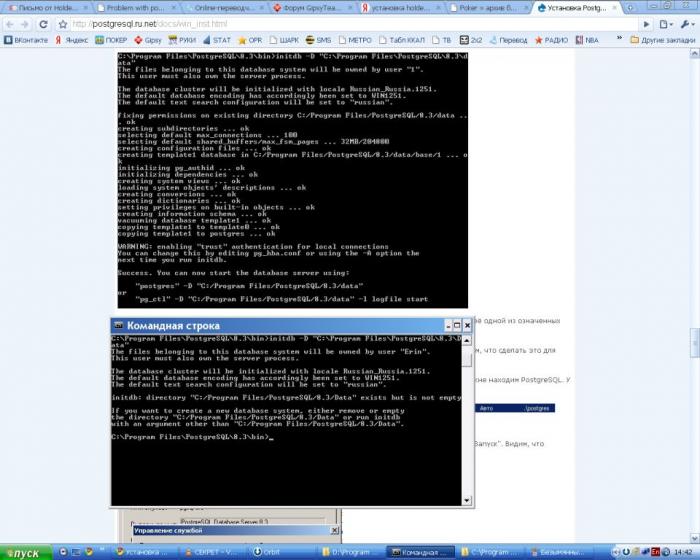
Task: Close the 'Письмо от Holde...' tab
Action: coord(86,8)
